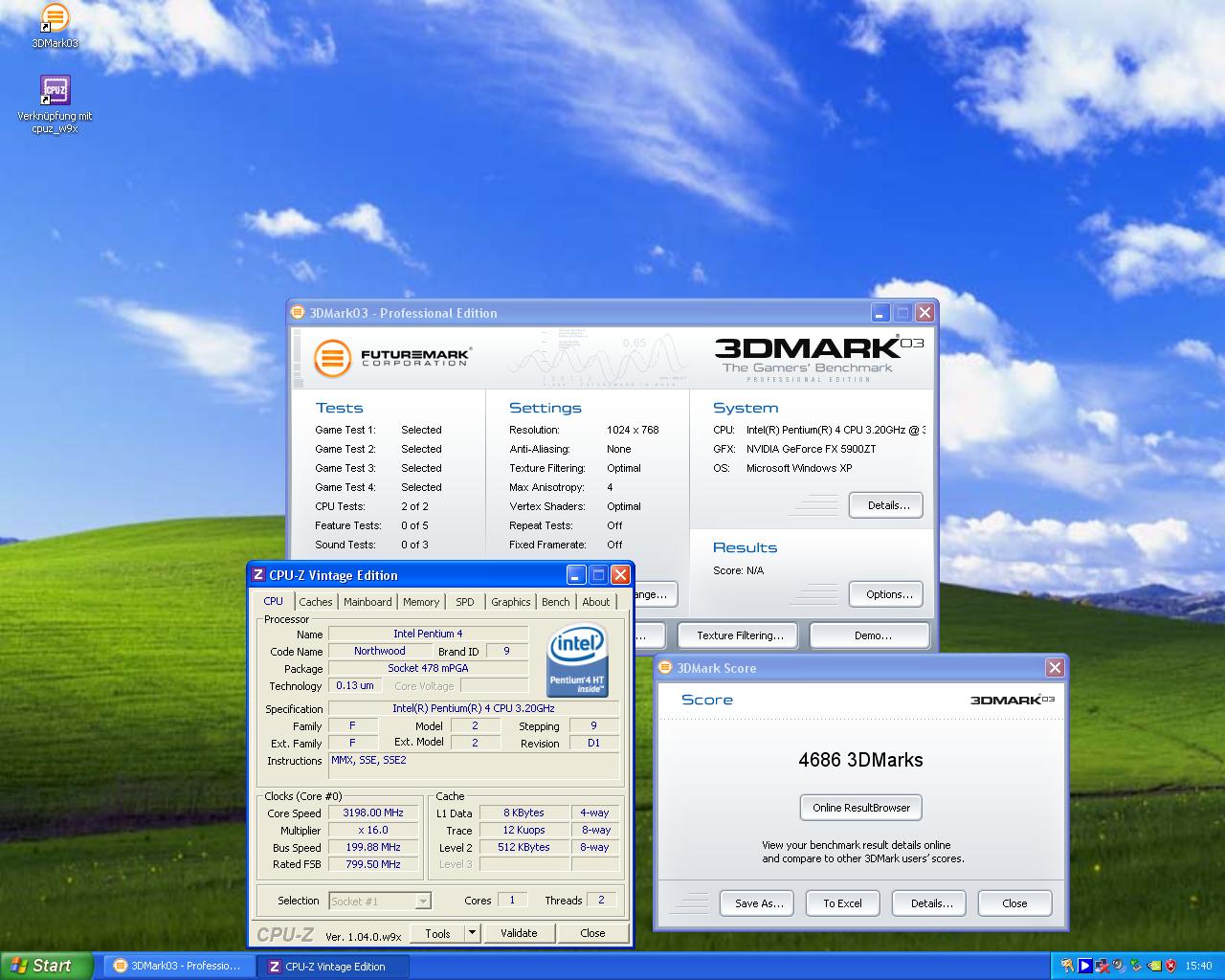Viewport: 1225px width, 980px height.
Task: Click the NVIDIA settings tray icon
Action: pos(1154,966)
